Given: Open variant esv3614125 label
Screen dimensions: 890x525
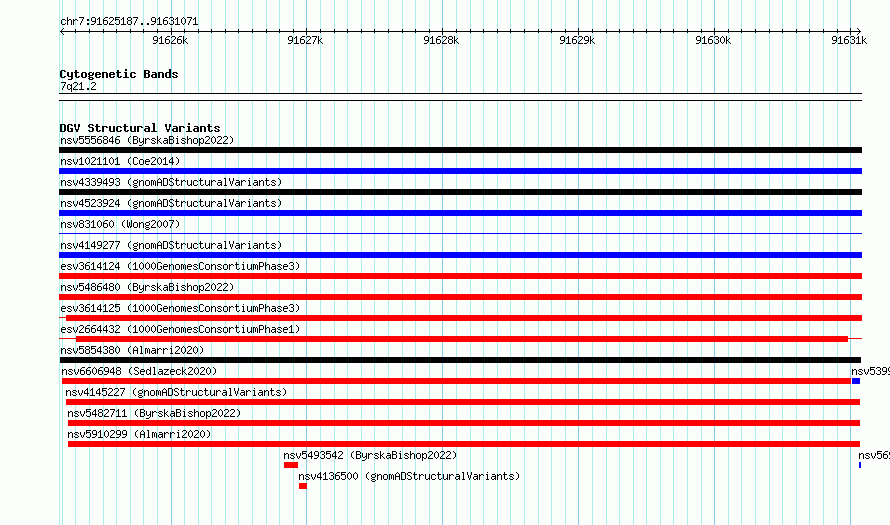Looking at the screenshot, I should 180,308.
